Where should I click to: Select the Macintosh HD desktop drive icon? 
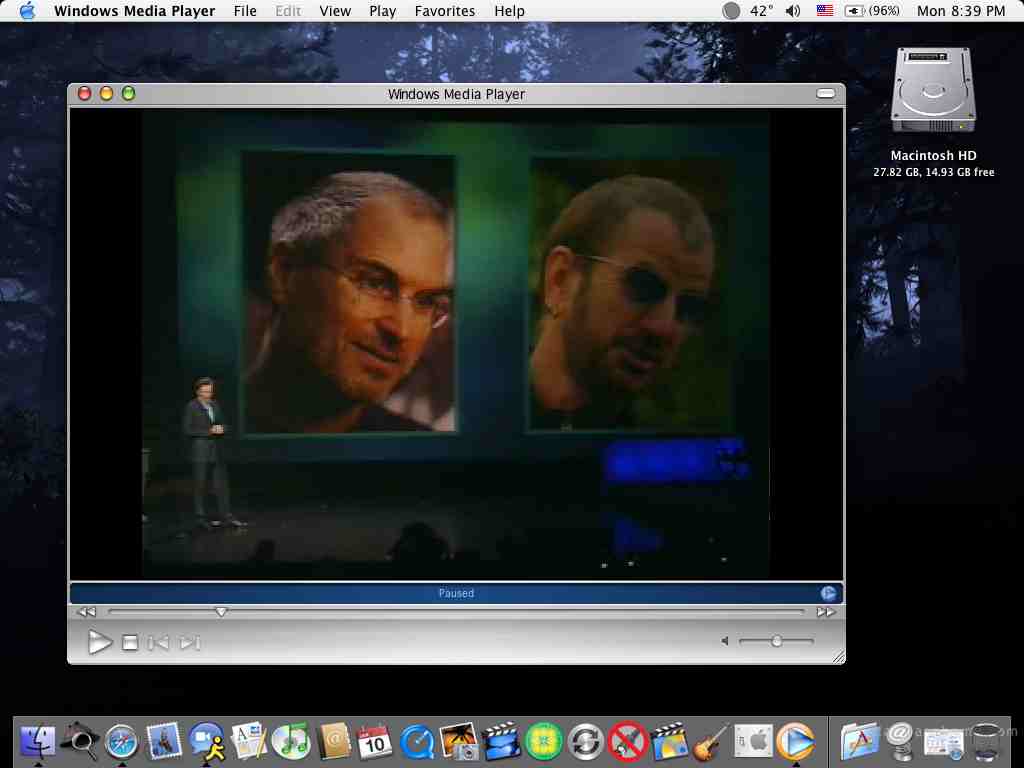(x=933, y=91)
